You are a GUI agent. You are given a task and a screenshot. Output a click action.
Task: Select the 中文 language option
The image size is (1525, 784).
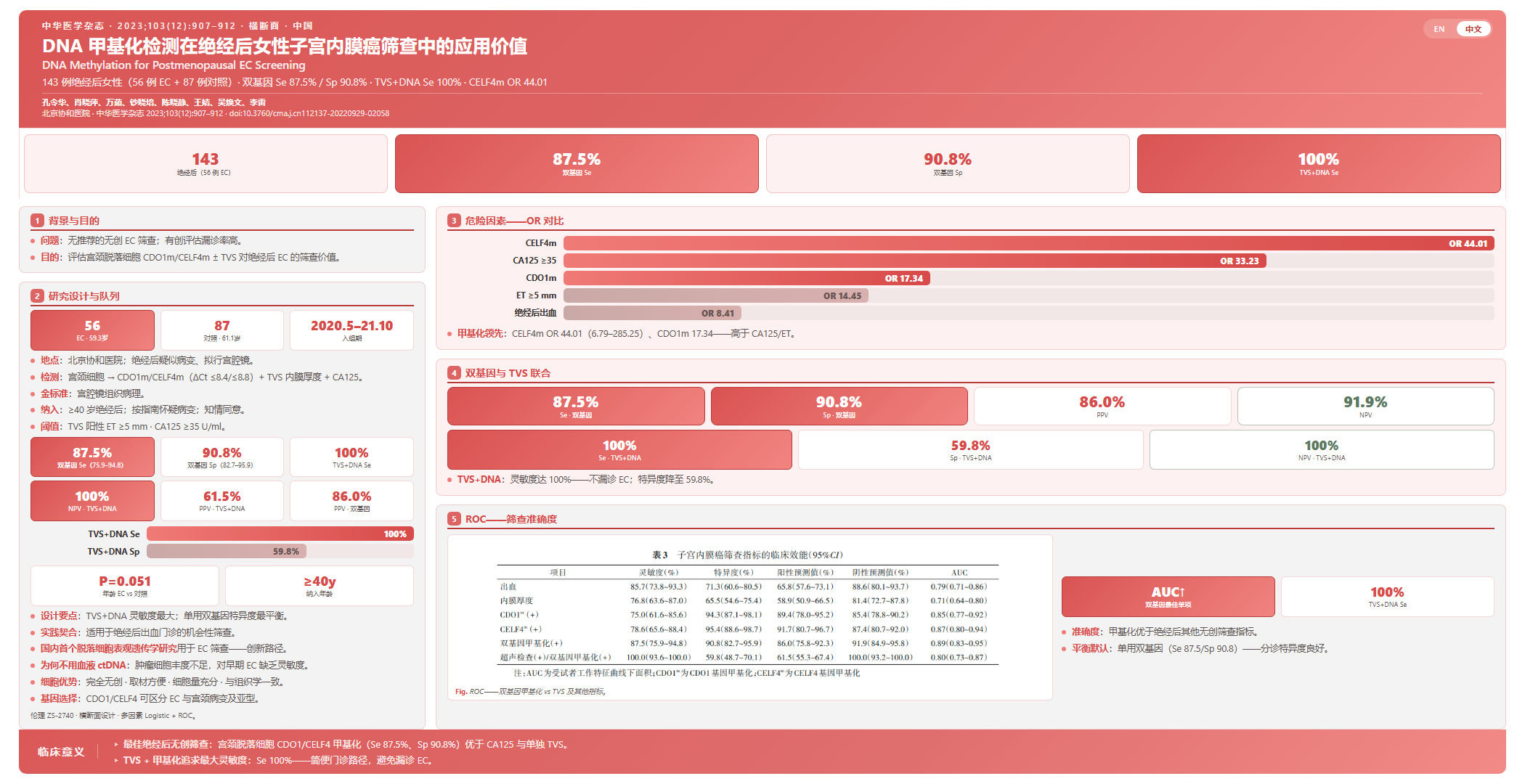(1473, 29)
